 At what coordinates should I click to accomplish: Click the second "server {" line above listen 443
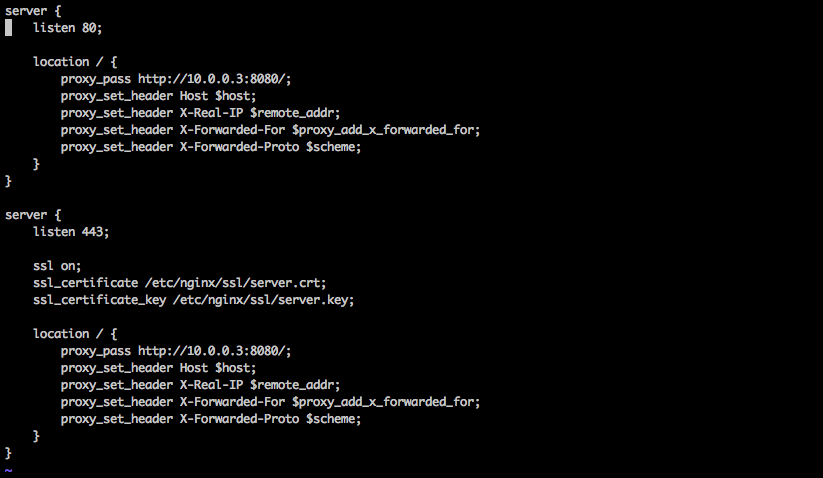33,214
